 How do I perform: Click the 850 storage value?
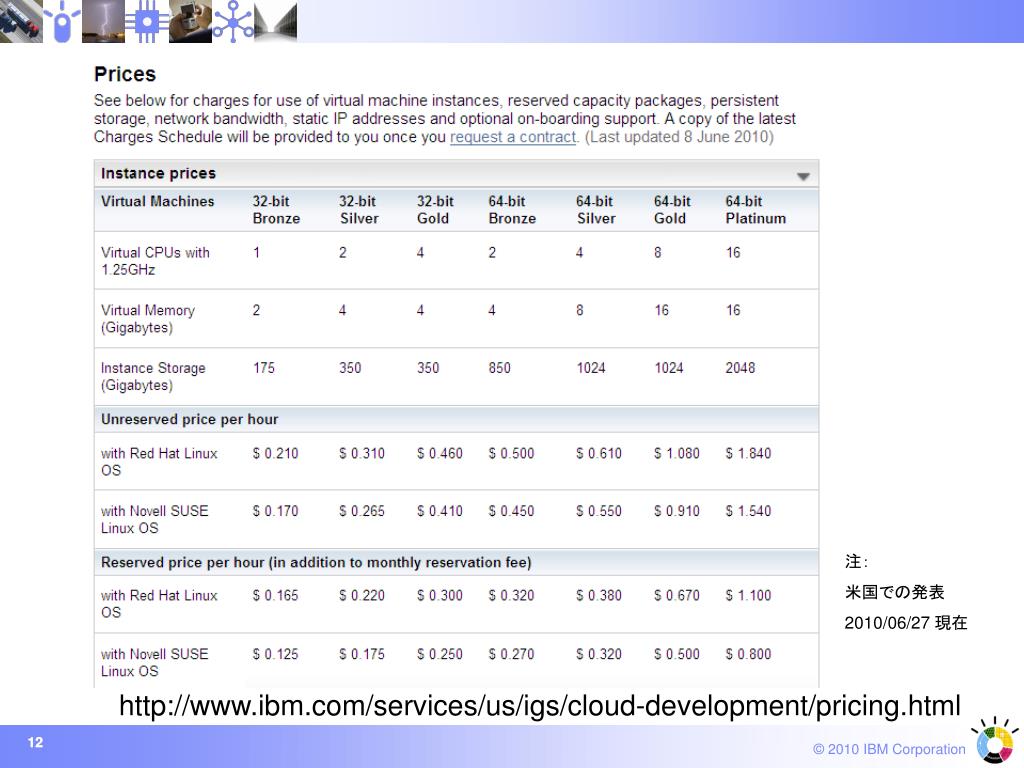pyautogui.click(x=500, y=368)
